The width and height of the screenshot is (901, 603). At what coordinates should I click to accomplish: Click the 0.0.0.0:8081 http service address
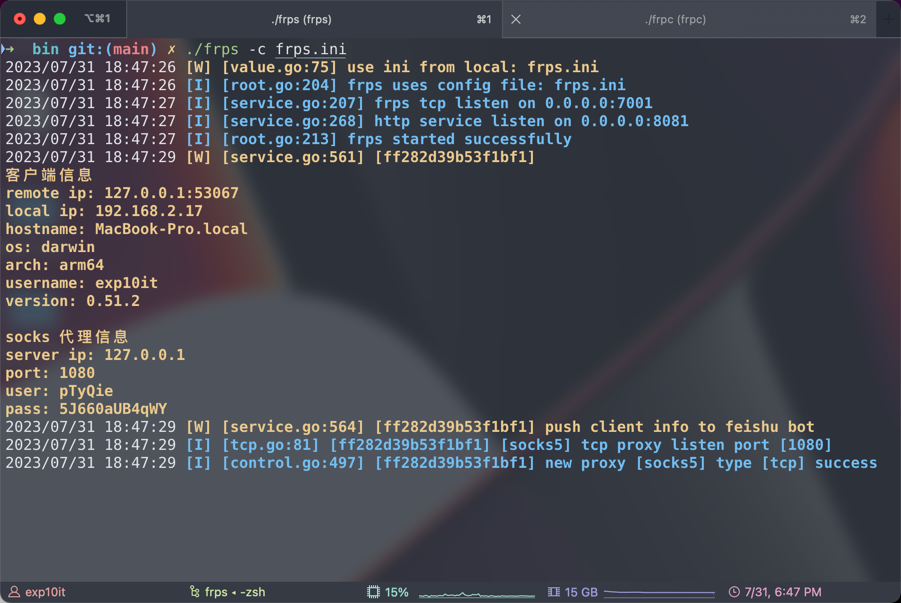(634, 121)
